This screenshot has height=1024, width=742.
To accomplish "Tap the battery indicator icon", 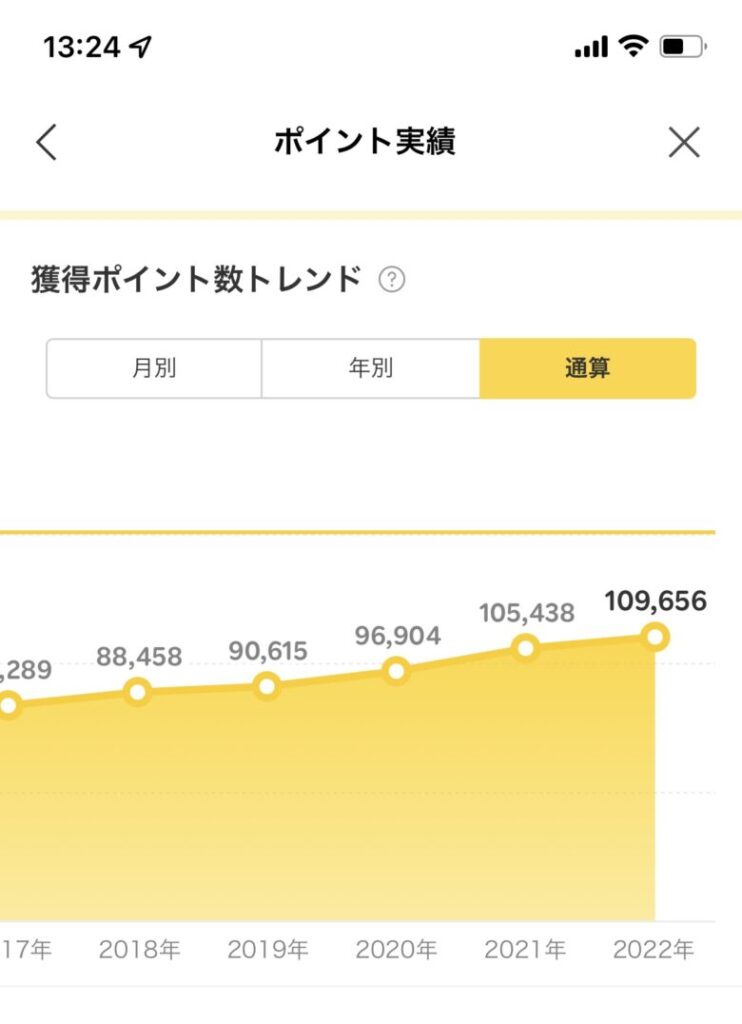I will point(683,46).
